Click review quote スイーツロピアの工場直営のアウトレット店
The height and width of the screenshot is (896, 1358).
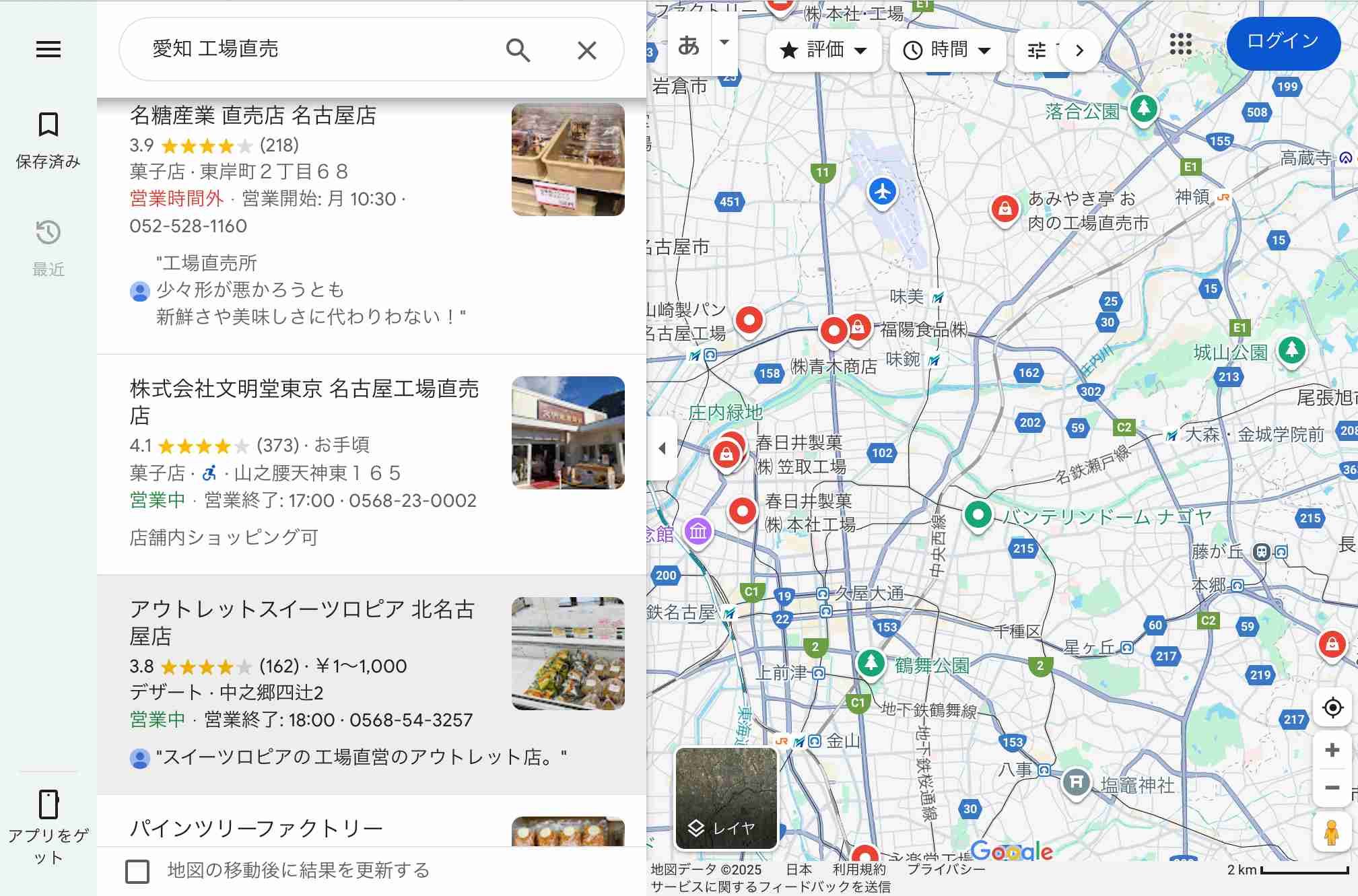pyautogui.click(x=362, y=757)
